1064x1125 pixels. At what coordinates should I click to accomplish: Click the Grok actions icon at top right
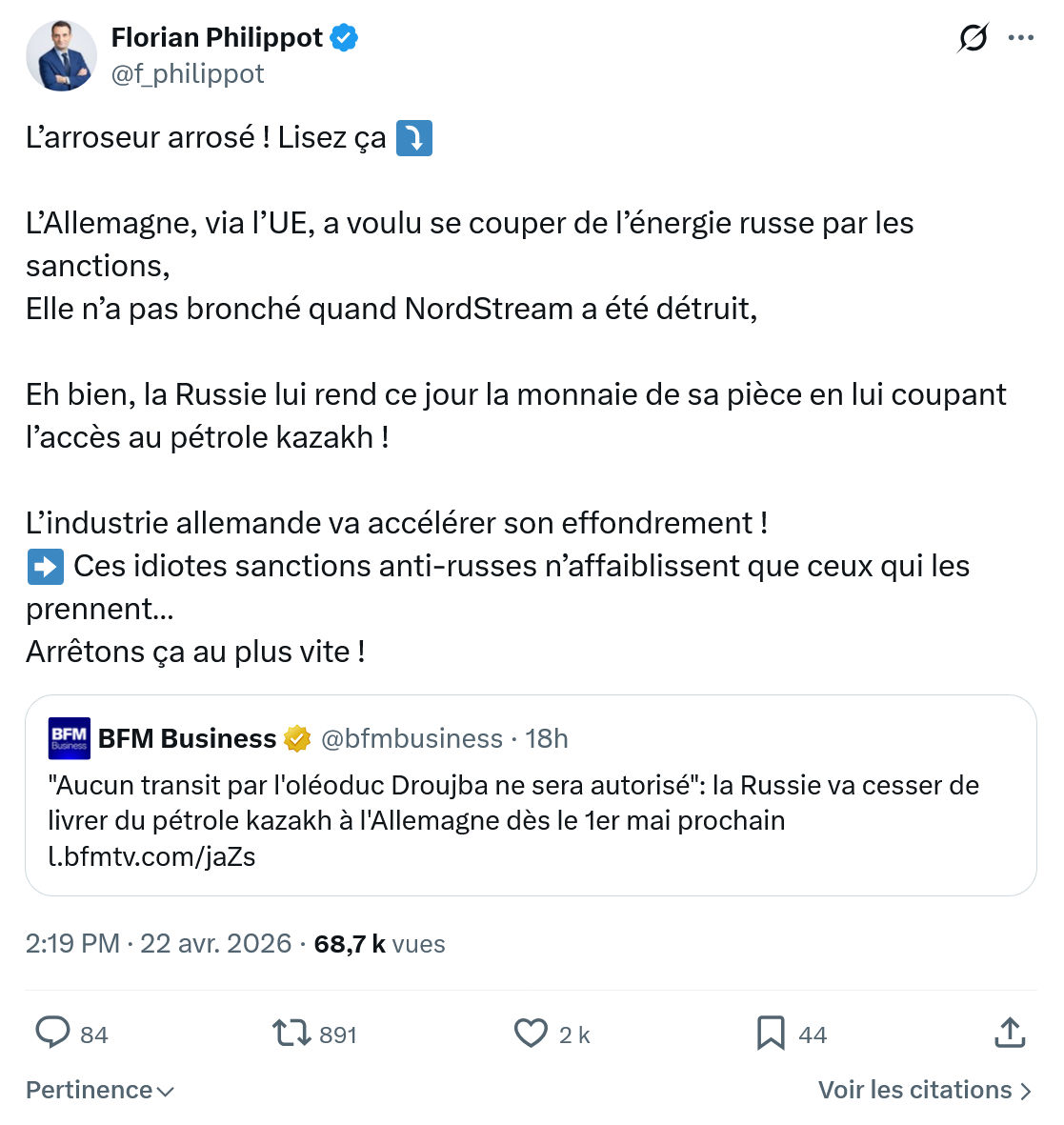(x=972, y=37)
